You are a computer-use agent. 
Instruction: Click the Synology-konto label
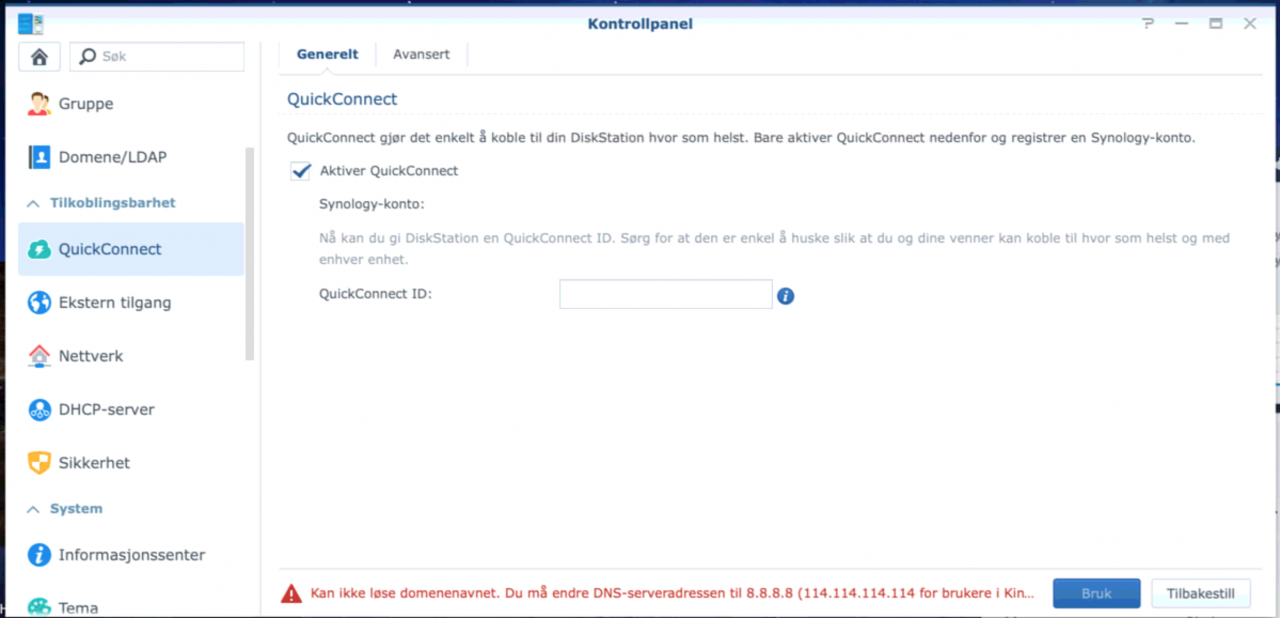click(x=372, y=204)
